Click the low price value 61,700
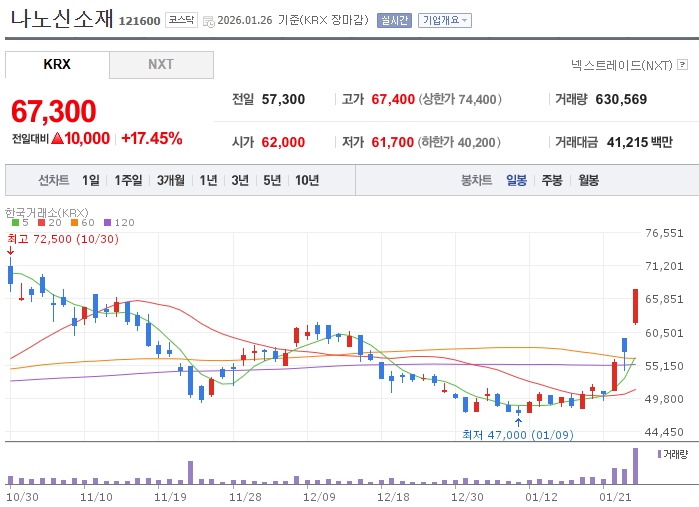The image size is (699, 507). click(393, 142)
